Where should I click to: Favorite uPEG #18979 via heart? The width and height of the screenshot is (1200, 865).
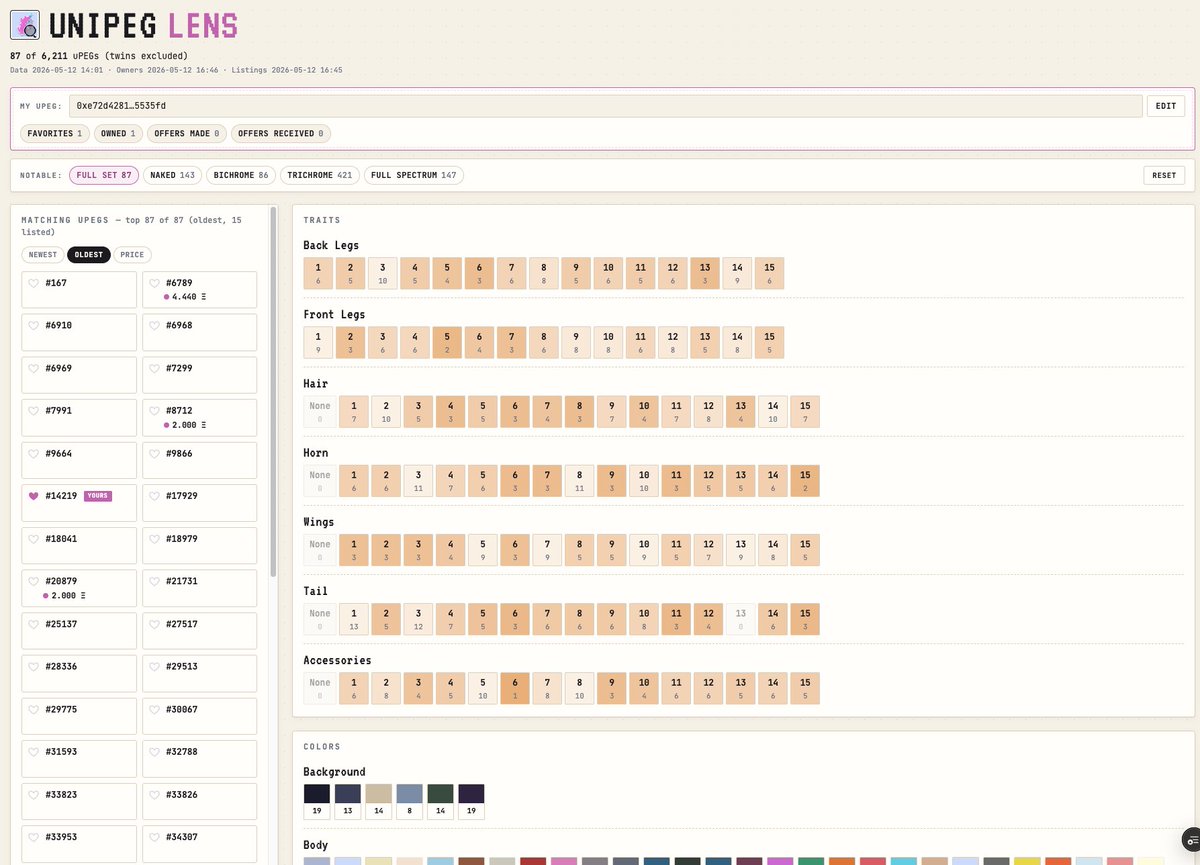pos(154,539)
